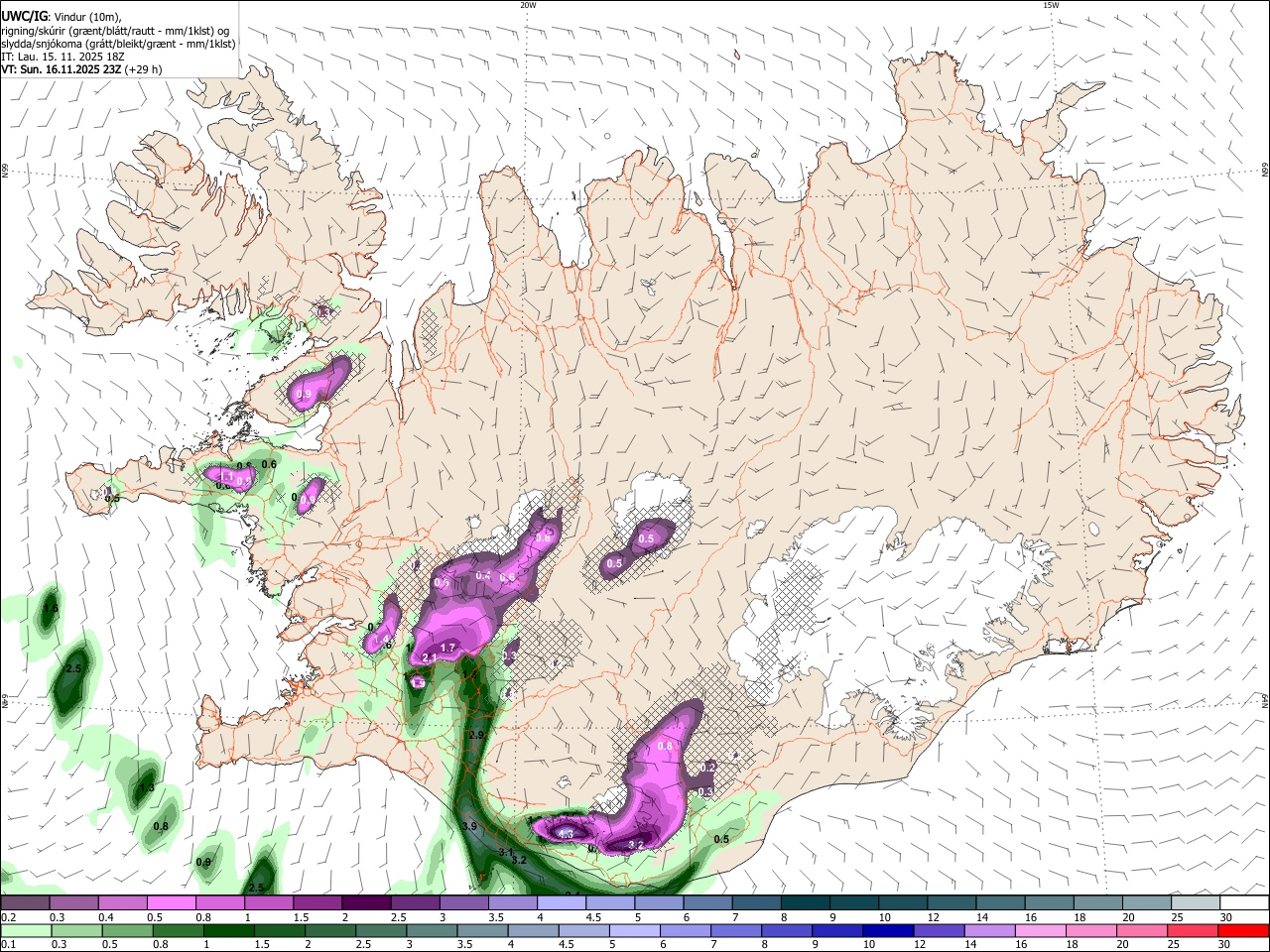Select the snow scale swatch from 1 to 1.5
The width and height of the screenshot is (1270, 952).
pos(268,902)
